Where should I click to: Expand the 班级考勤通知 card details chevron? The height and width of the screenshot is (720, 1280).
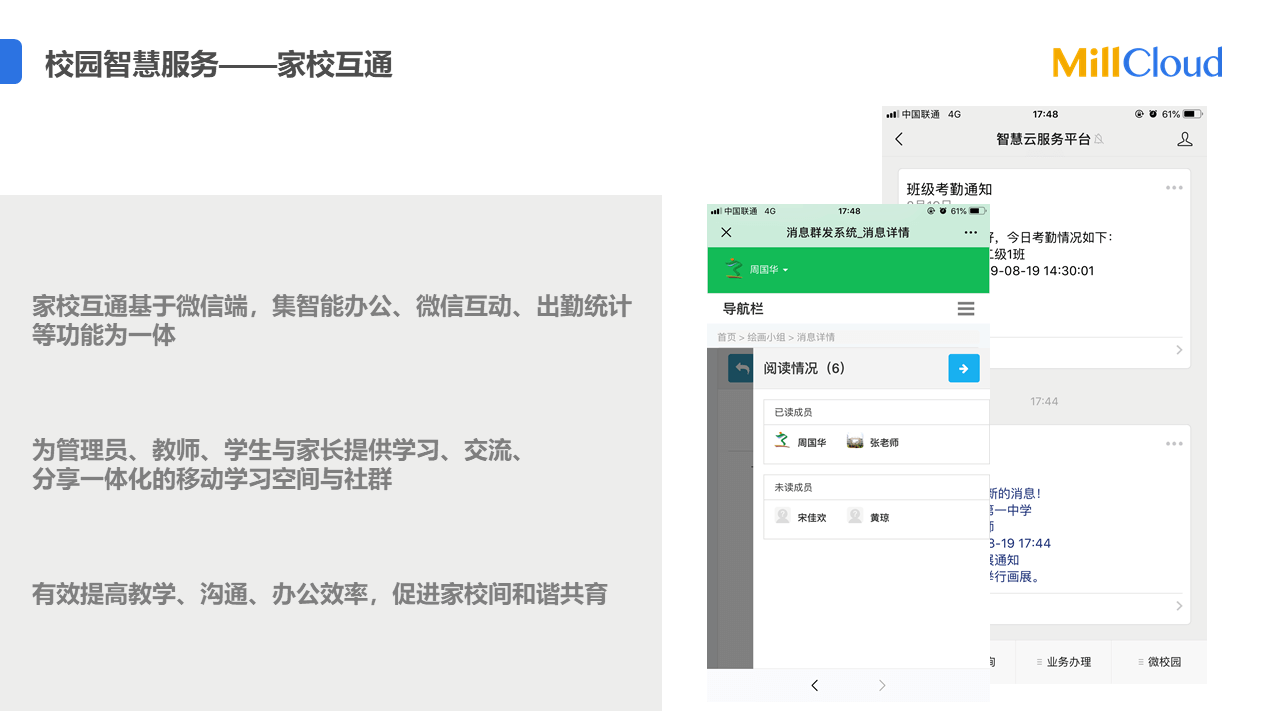1179,350
